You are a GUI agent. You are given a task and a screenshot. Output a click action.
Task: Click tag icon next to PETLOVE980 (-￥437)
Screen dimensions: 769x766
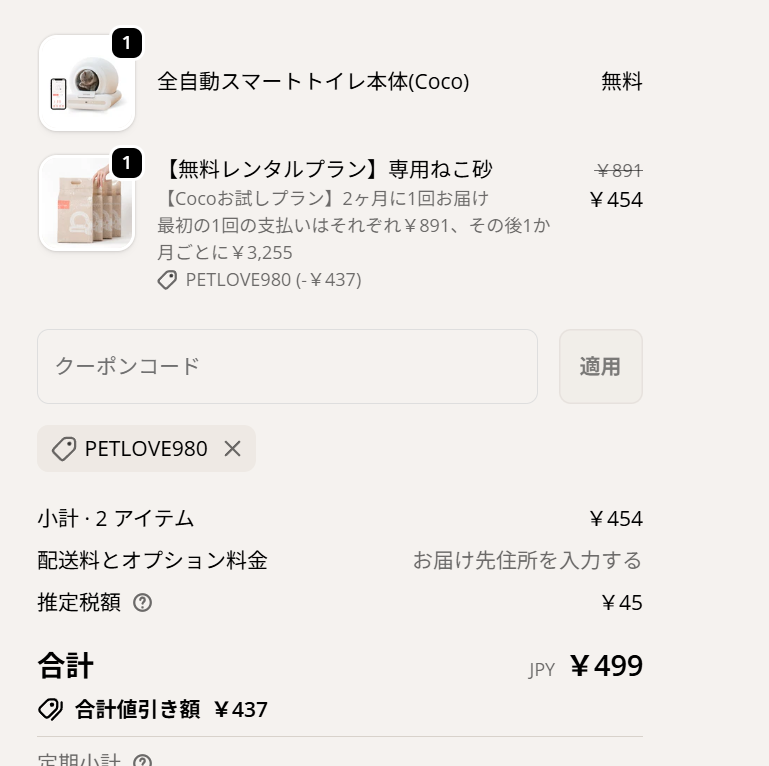click(167, 280)
